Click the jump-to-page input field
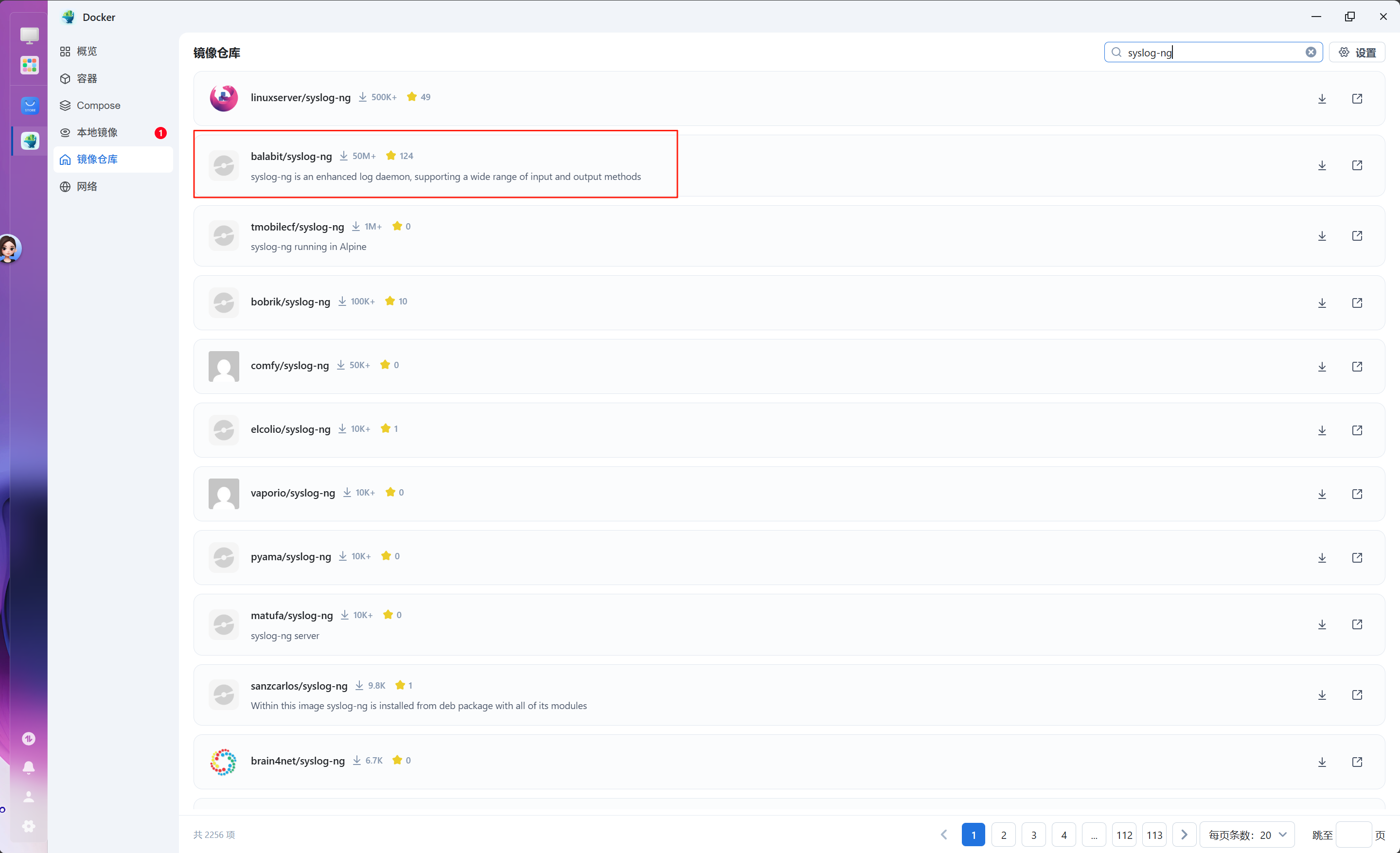1400x853 pixels. 1353,835
